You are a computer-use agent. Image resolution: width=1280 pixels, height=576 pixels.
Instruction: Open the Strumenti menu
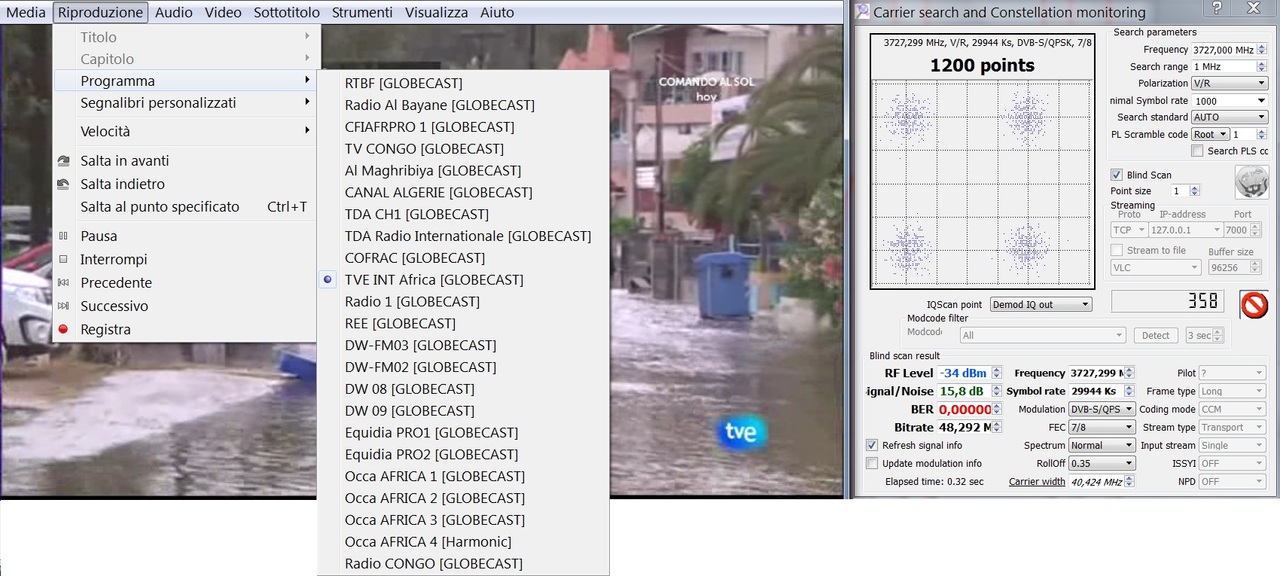click(x=363, y=12)
